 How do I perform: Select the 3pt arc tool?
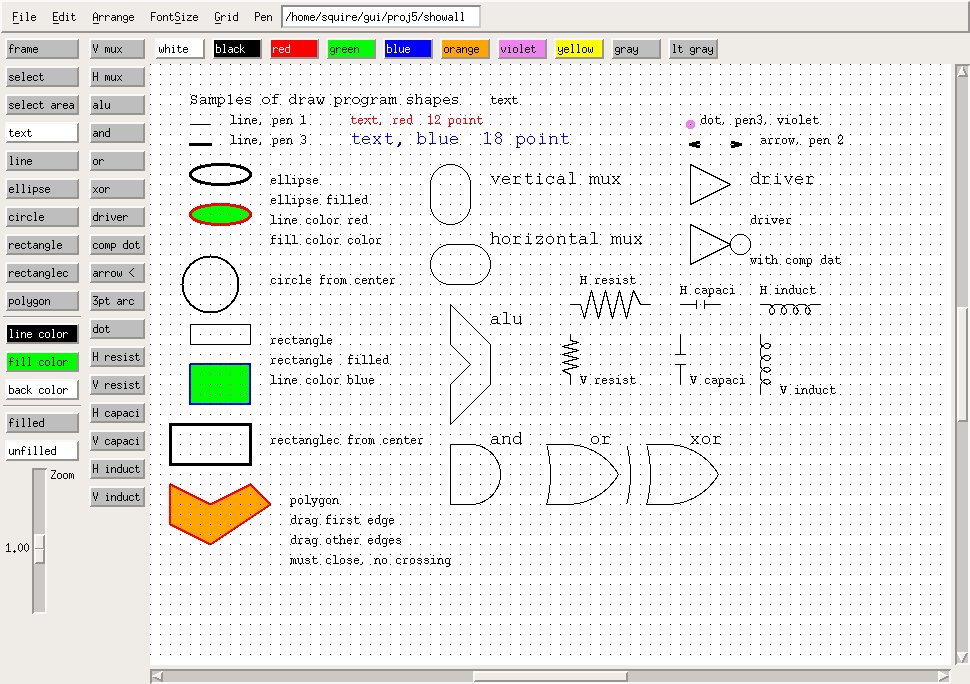point(118,301)
